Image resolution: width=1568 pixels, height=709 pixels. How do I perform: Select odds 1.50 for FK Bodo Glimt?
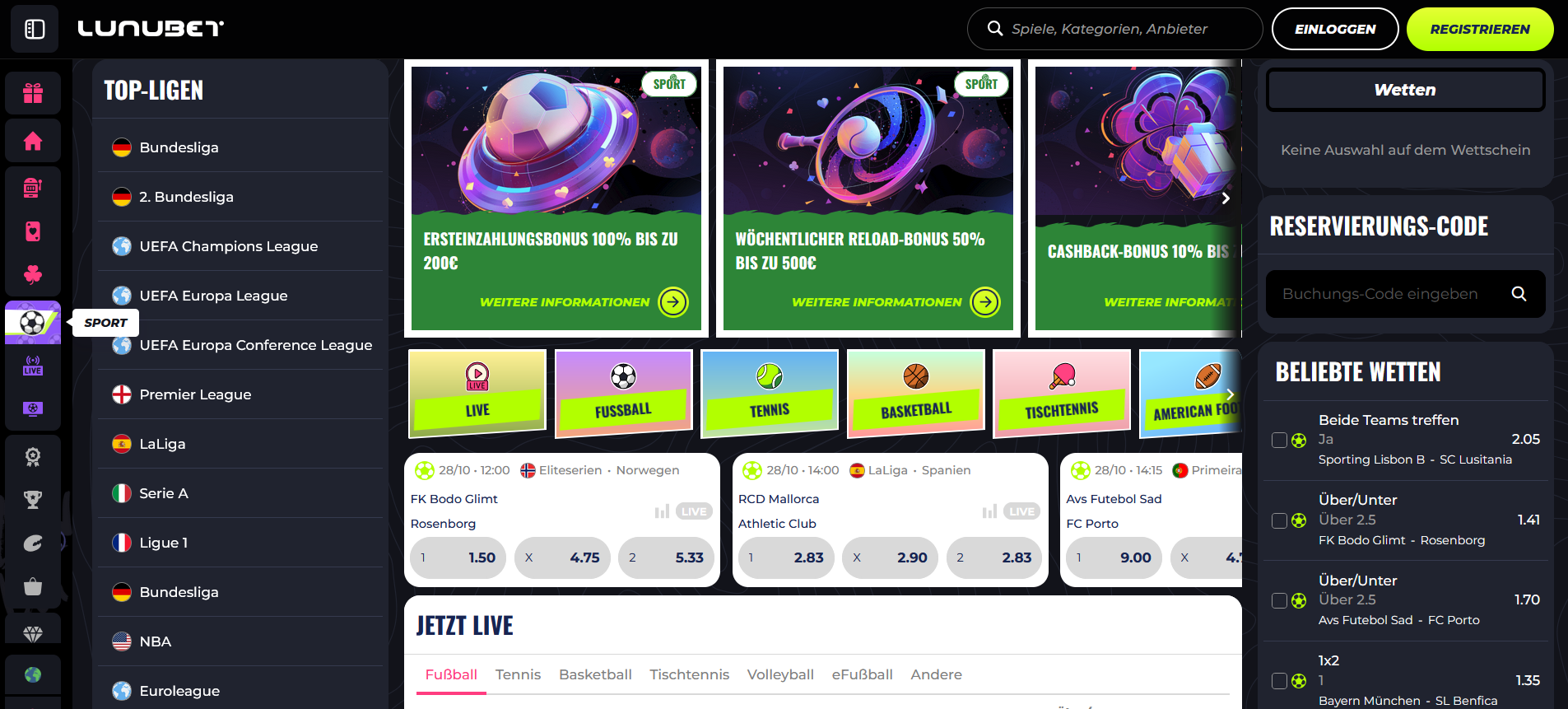pos(458,557)
